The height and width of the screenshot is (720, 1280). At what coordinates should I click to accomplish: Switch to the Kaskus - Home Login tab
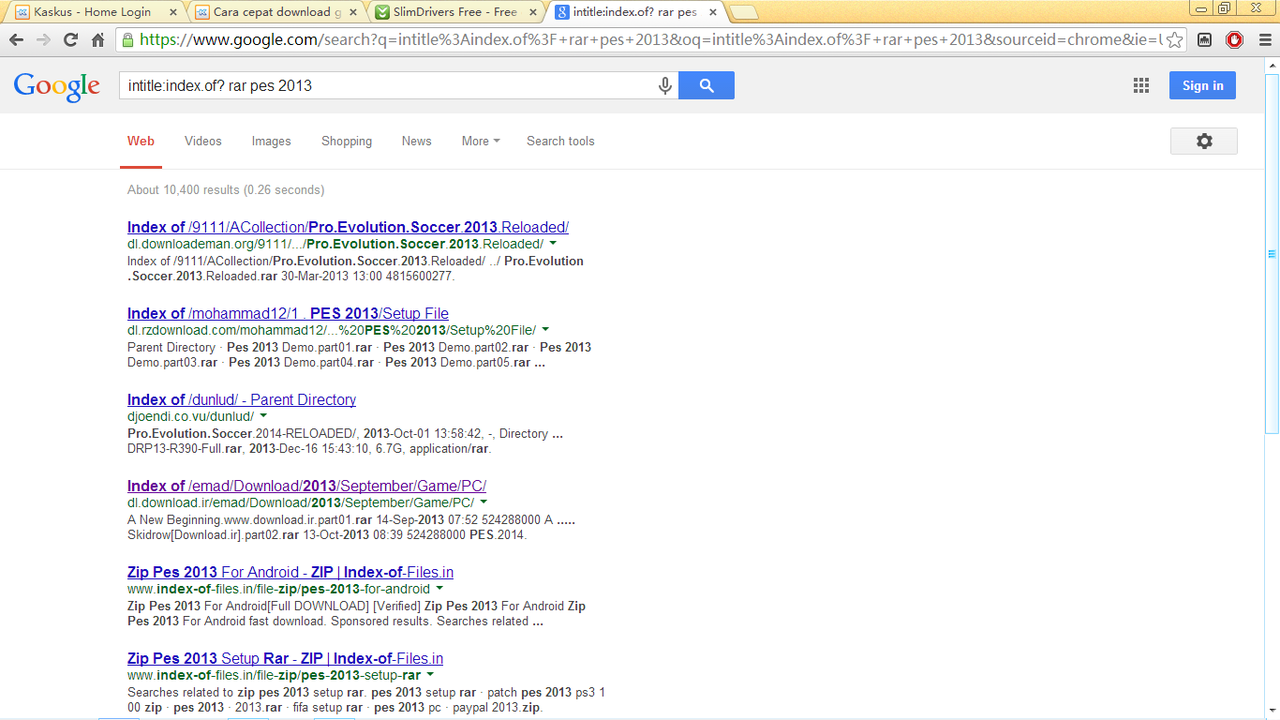pos(91,12)
